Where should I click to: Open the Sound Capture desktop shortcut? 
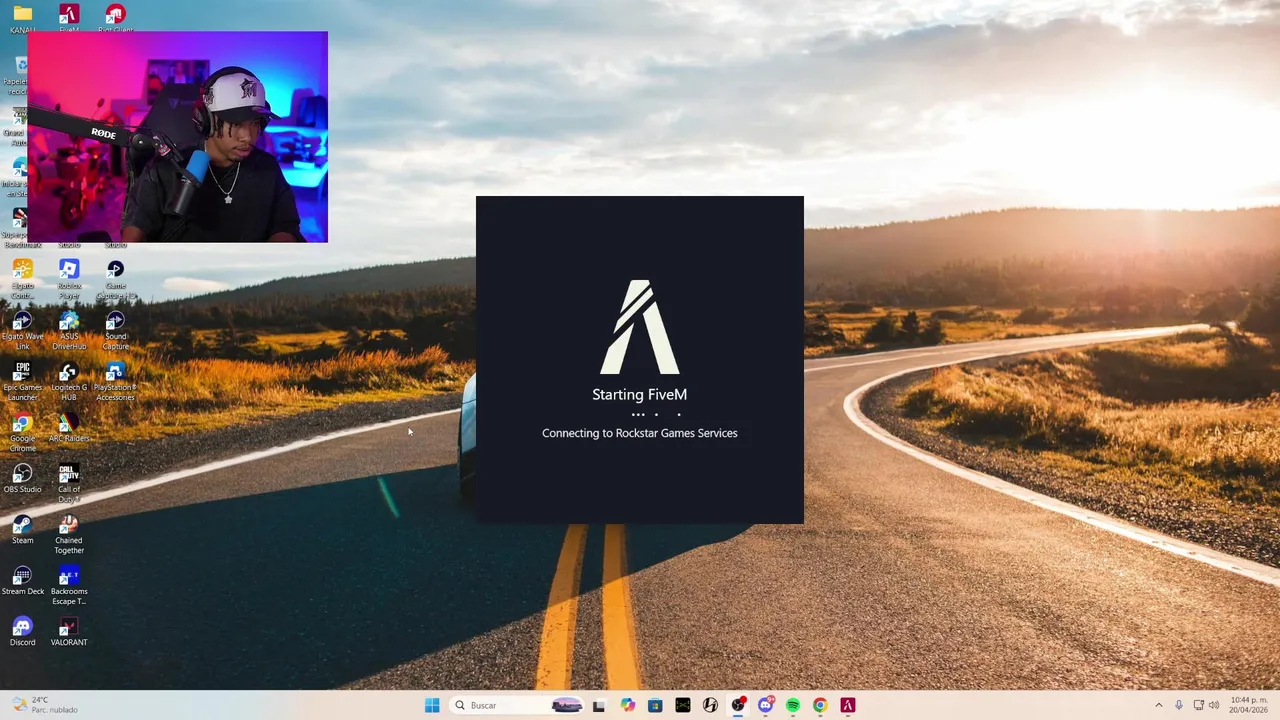click(115, 330)
